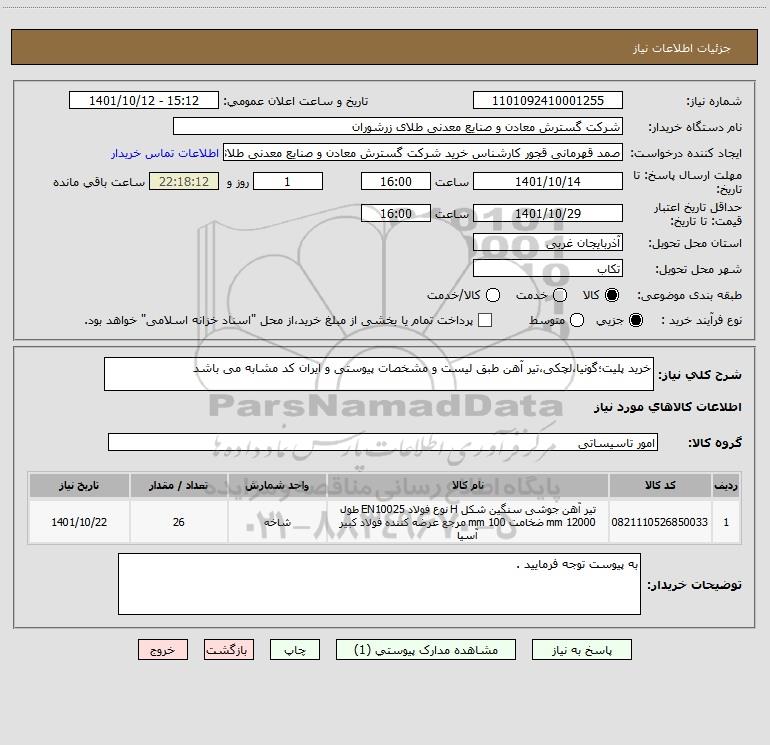The image size is (770, 745).
Task: Select the کالا radio button
Action: coord(612,295)
